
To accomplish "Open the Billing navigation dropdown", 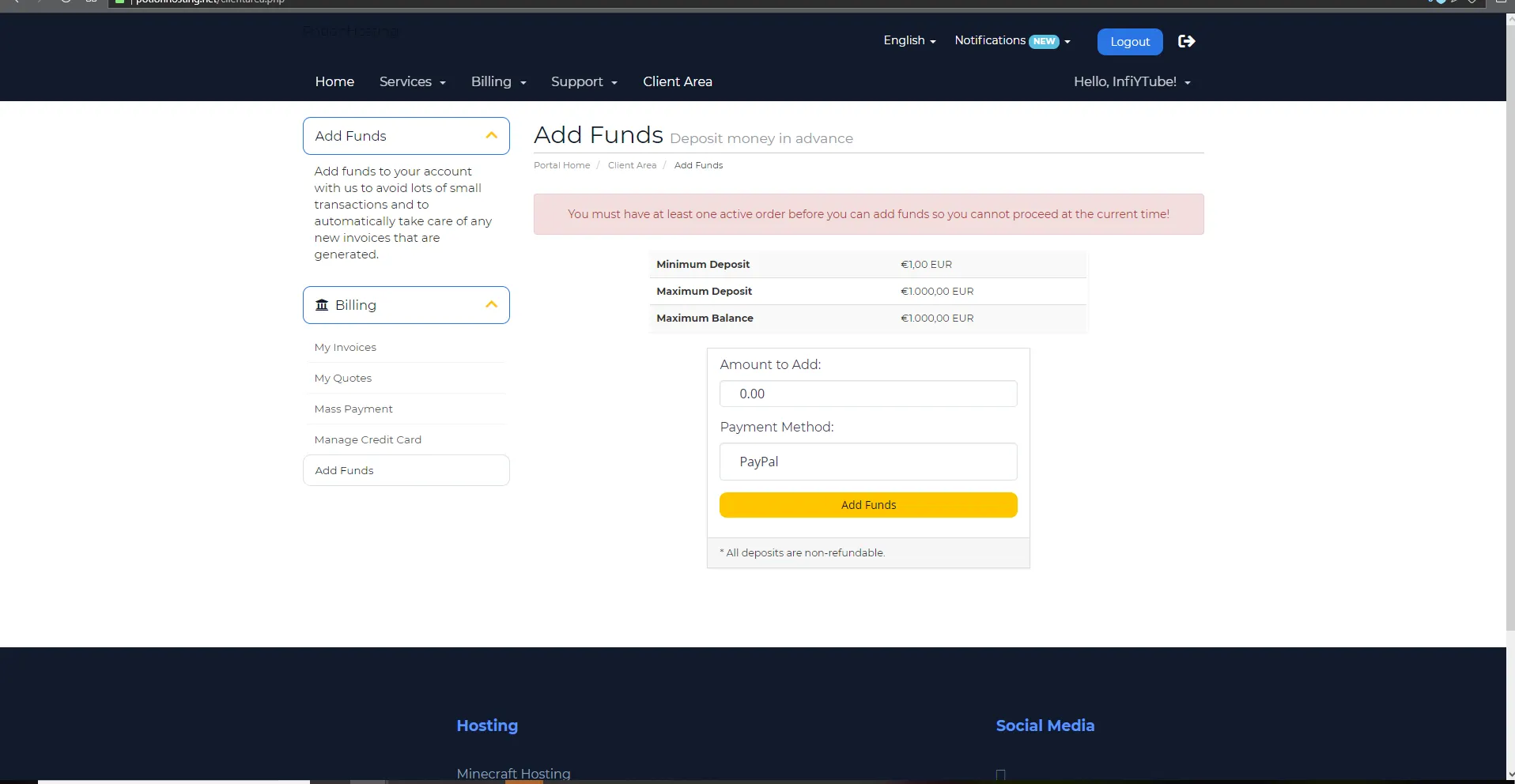I will pos(498,81).
